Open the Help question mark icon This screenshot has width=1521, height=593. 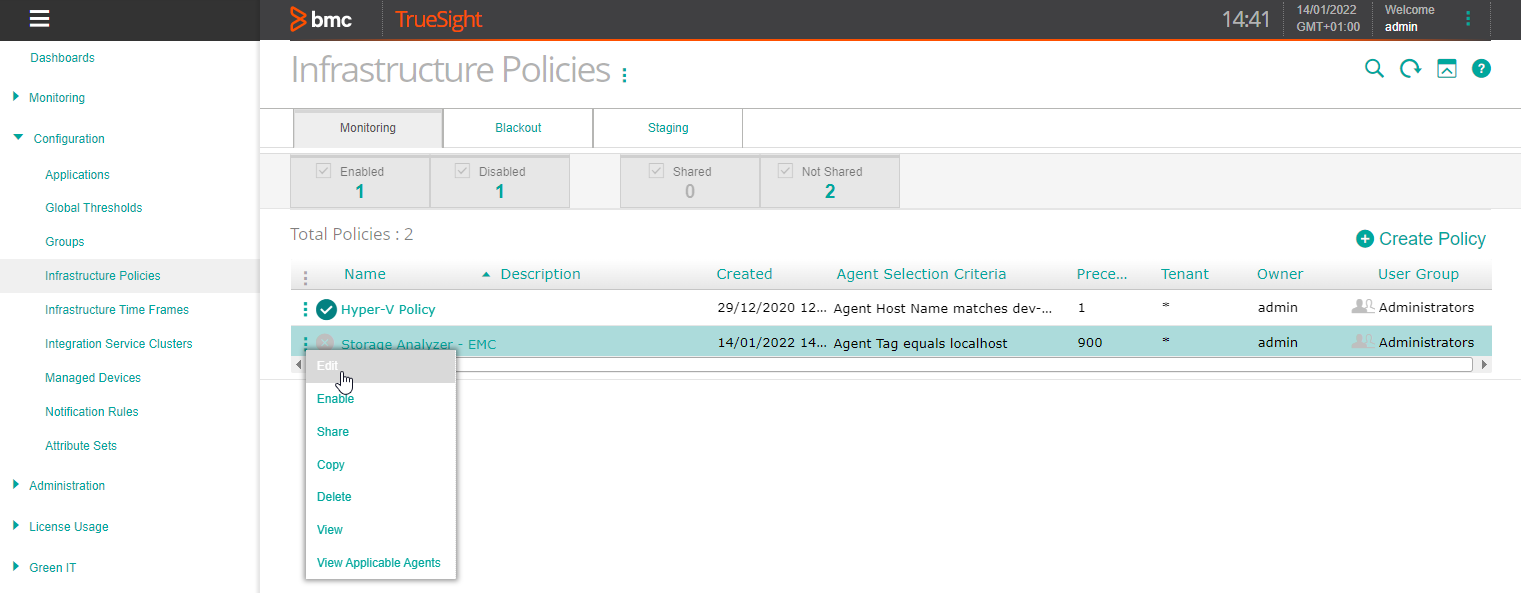pyautogui.click(x=1481, y=68)
